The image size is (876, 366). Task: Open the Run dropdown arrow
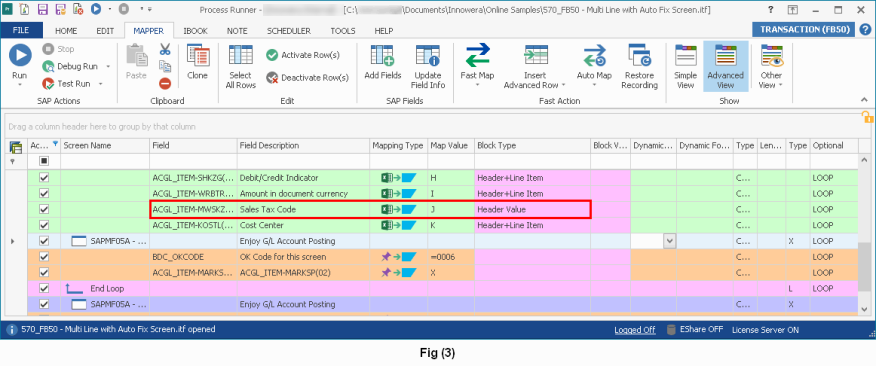tap(20, 85)
